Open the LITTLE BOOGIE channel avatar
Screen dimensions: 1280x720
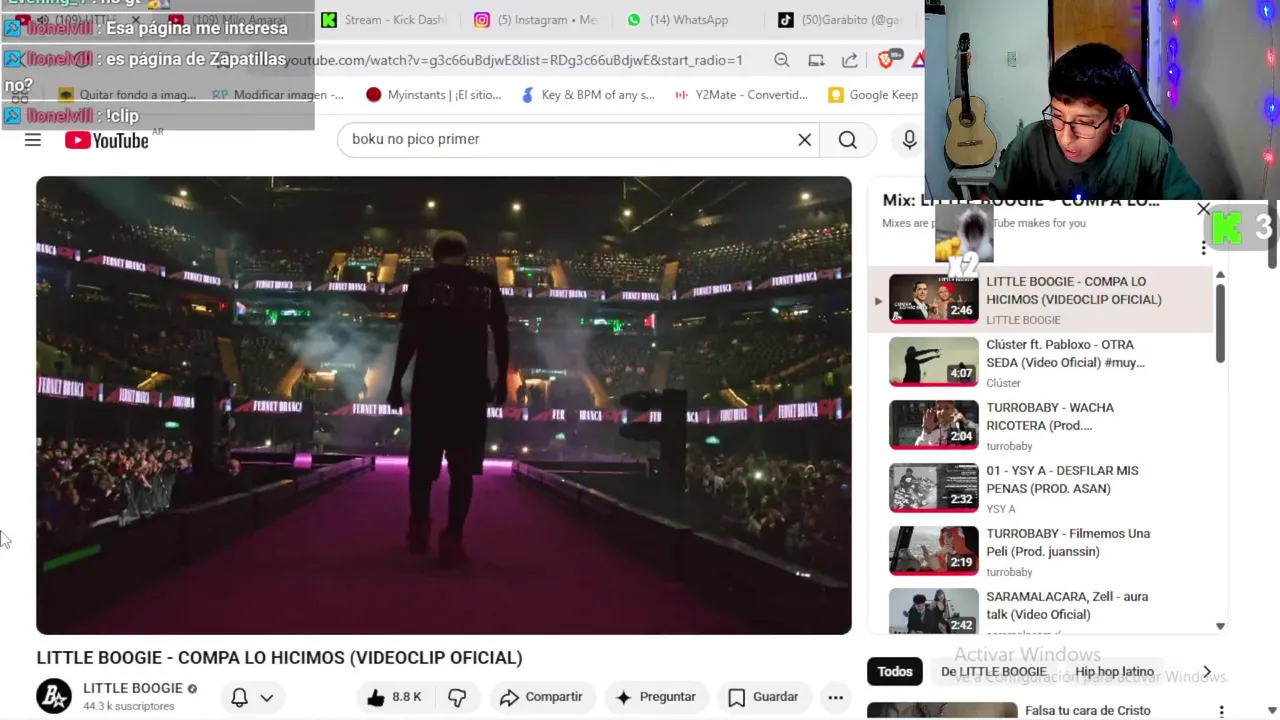(54, 696)
